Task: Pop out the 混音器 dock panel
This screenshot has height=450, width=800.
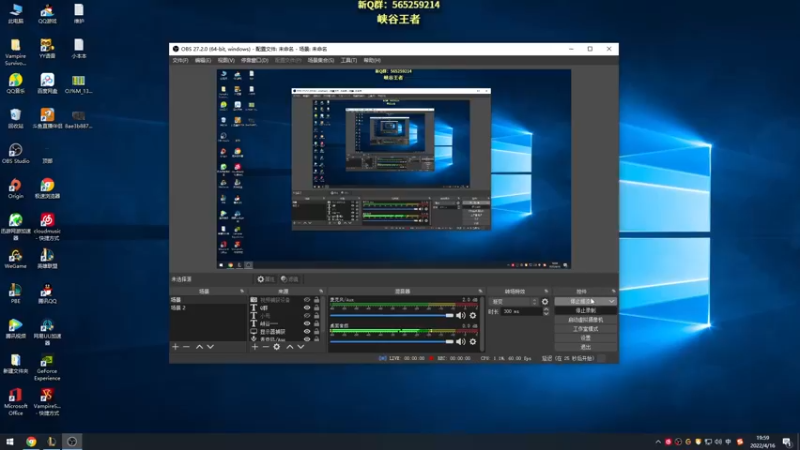Action: (480, 291)
